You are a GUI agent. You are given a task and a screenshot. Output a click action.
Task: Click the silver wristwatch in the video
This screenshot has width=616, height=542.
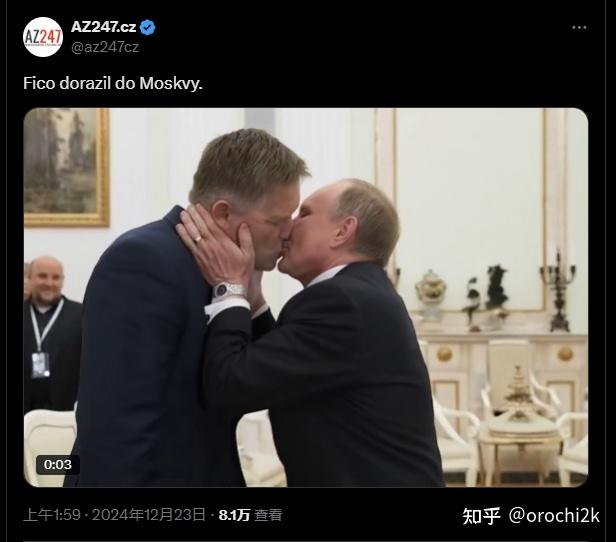(229, 290)
